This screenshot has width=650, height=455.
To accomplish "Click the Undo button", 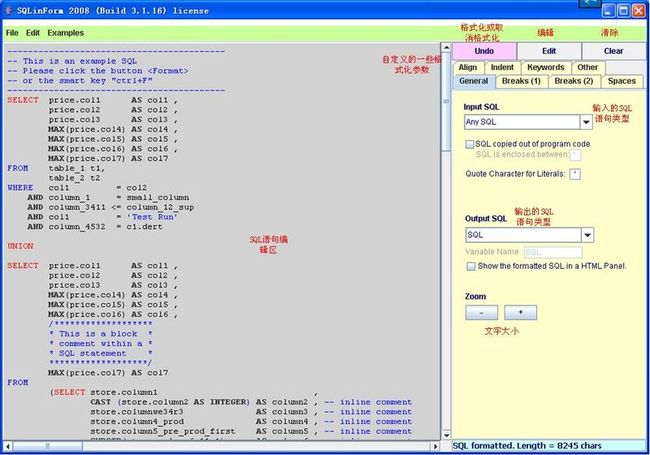I will coord(484,51).
